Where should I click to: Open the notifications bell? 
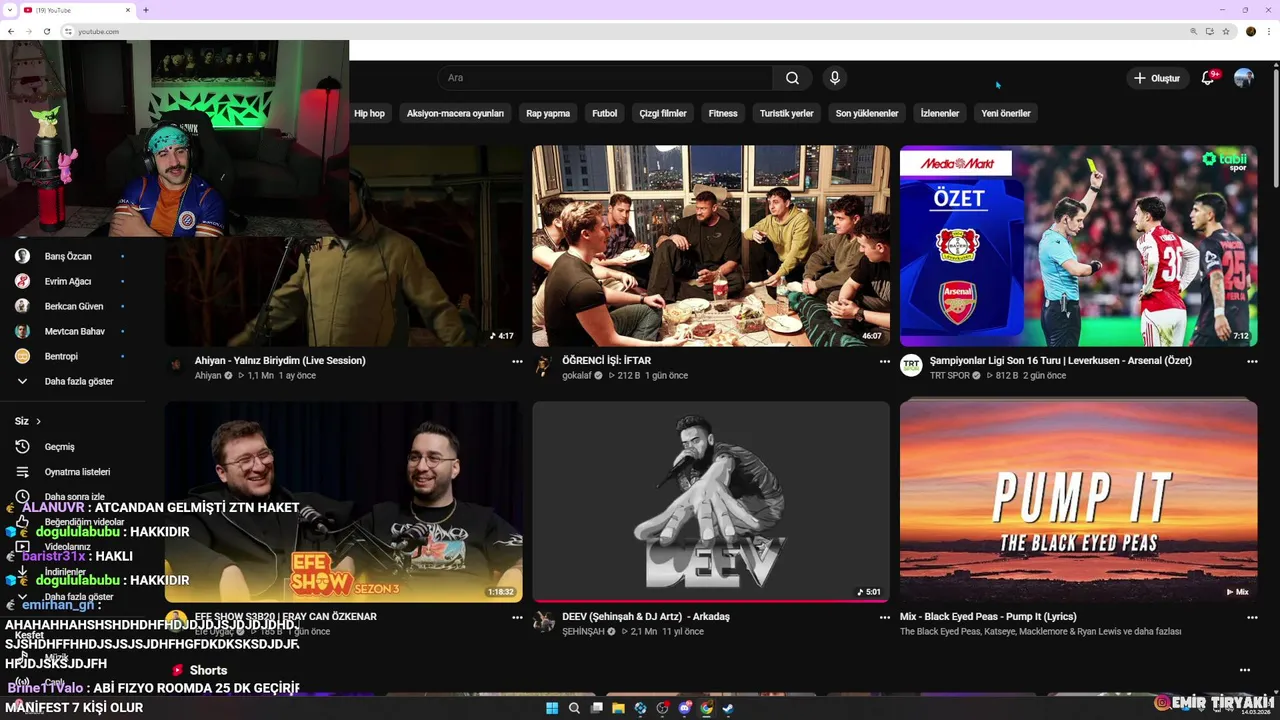[1208, 78]
